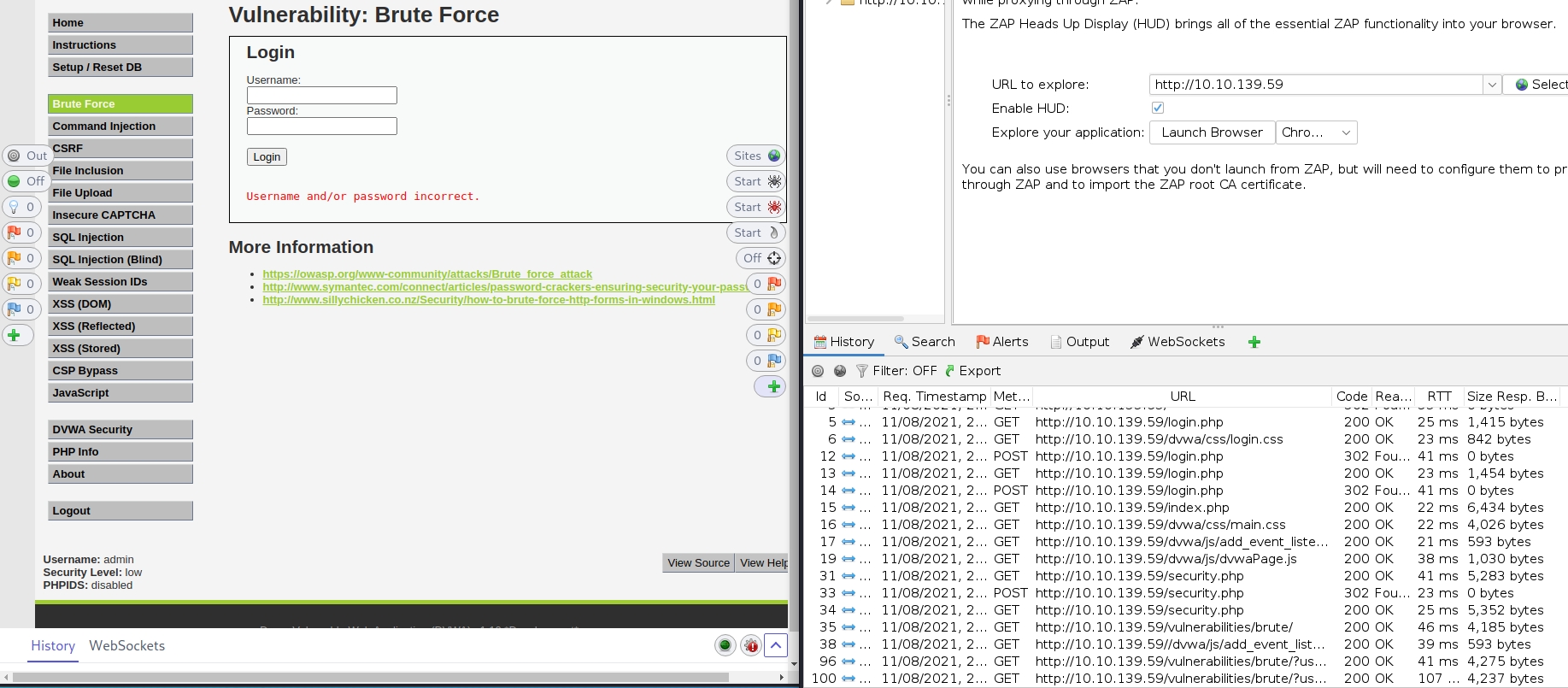
Task: Toggle the Enable HUD checkbox
Action: [1158, 108]
